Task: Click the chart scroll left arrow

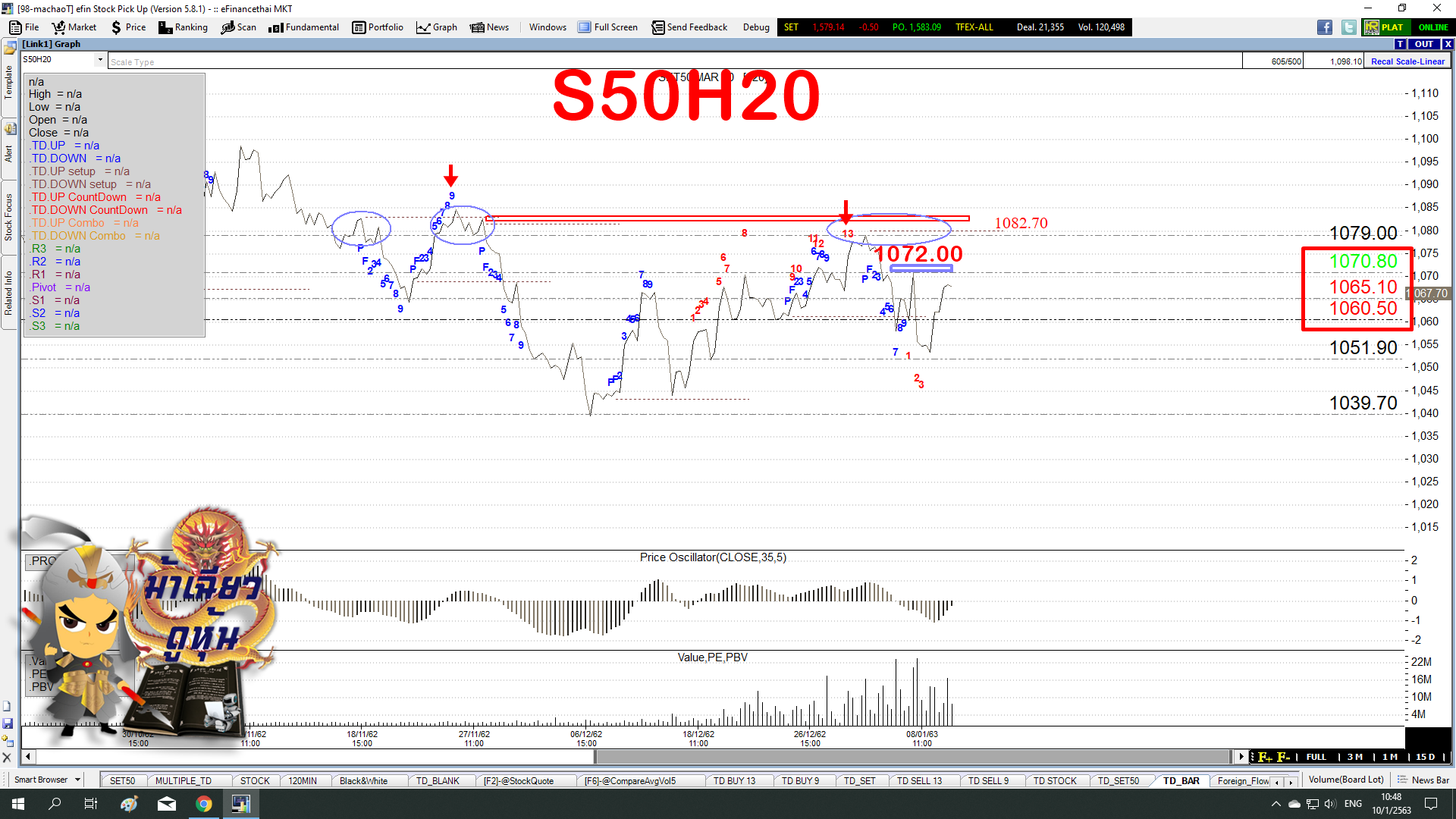Action: [28, 756]
